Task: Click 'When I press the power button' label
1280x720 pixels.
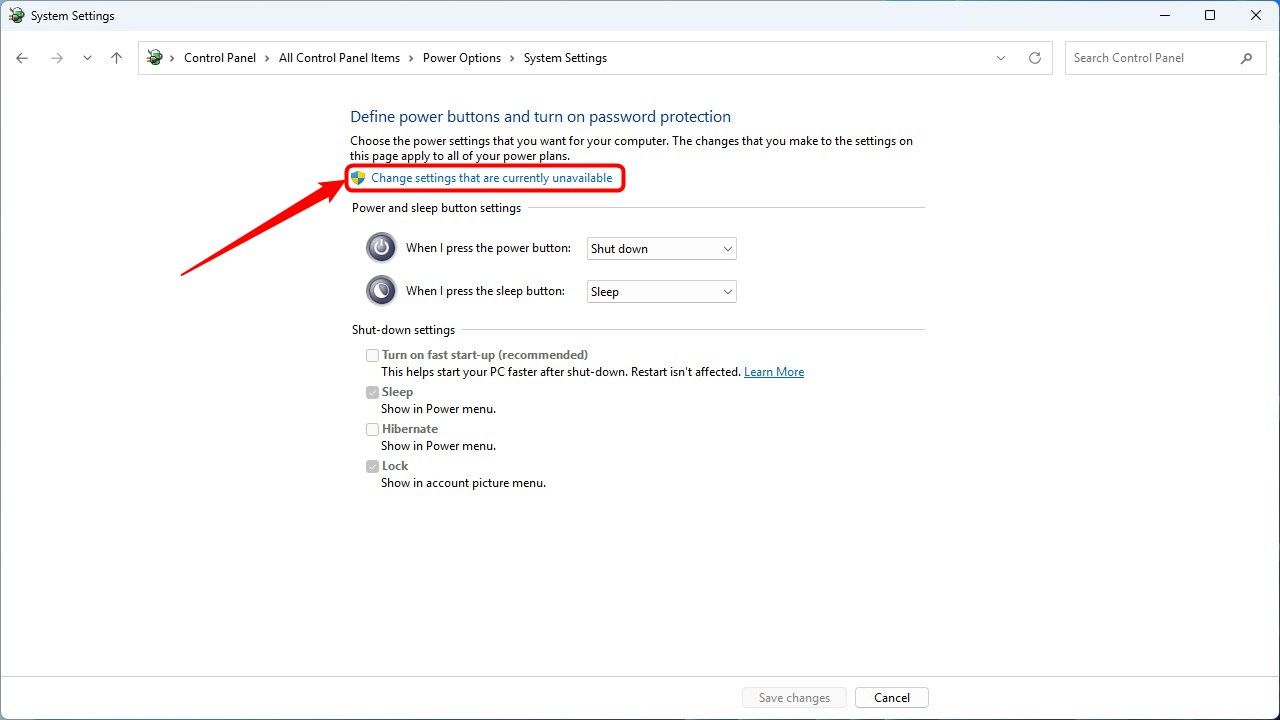Action: [x=488, y=248]
